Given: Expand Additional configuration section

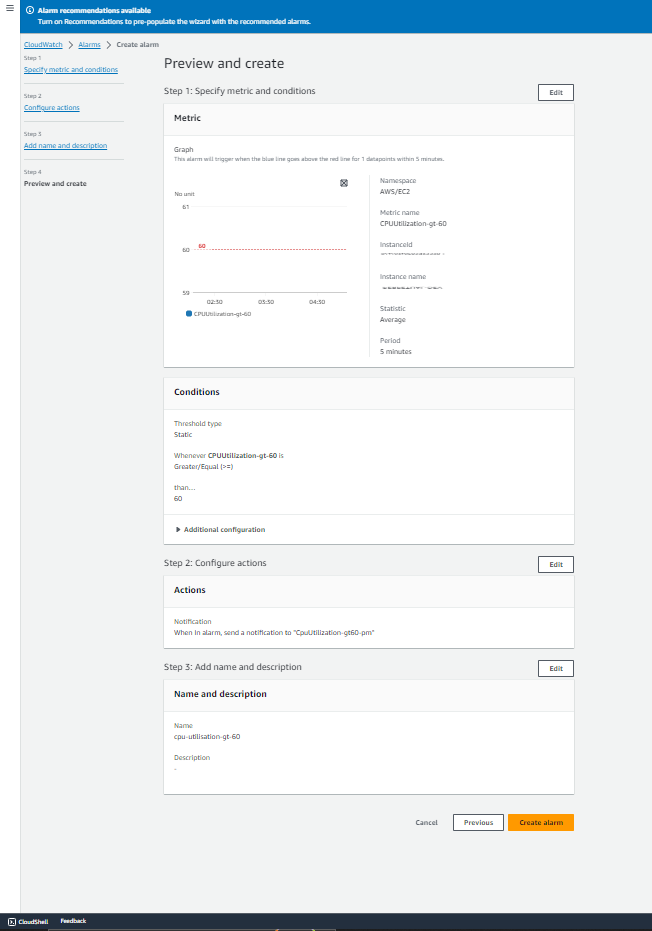Looking at the screenshot, I should [220, 530].
